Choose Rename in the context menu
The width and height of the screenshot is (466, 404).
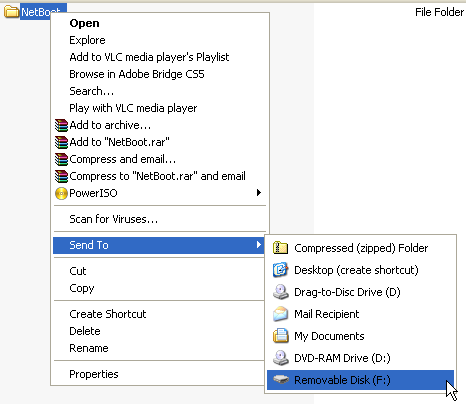point(159,348)
